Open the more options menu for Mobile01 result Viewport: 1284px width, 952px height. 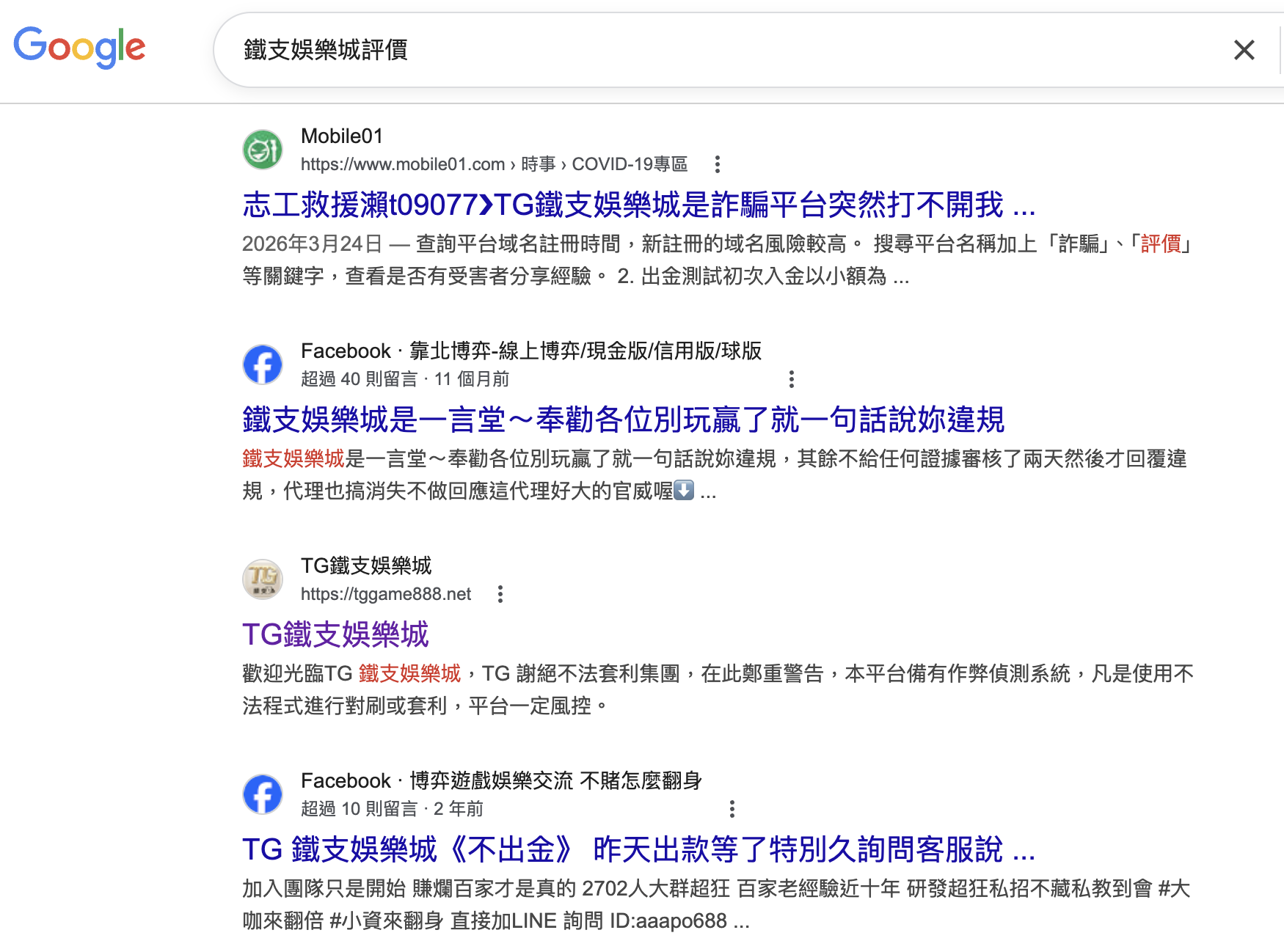pyautogui.click(x=718, y=164)
